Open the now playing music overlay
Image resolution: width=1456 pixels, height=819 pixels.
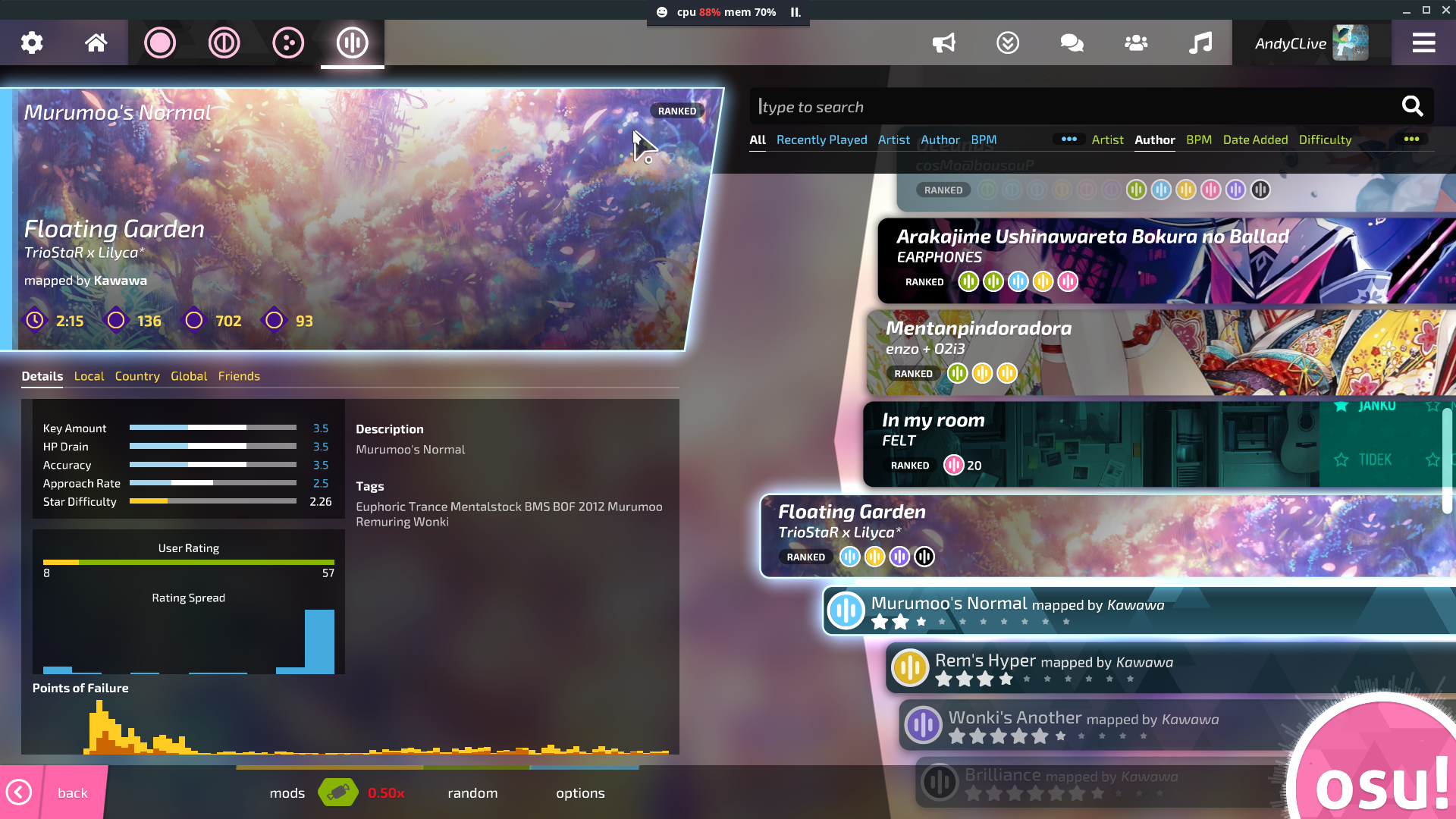click(1199, 43)
